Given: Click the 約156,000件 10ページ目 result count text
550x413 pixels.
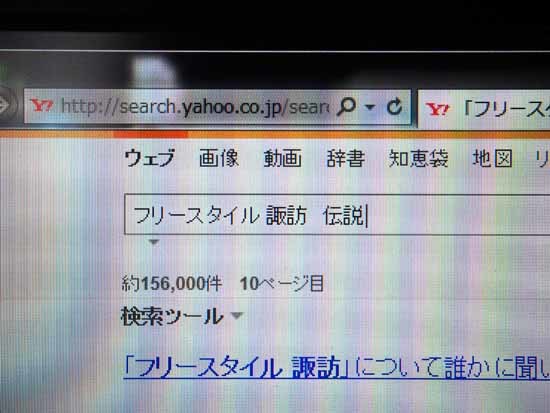Looking at the screenshot, I should 223,284.
